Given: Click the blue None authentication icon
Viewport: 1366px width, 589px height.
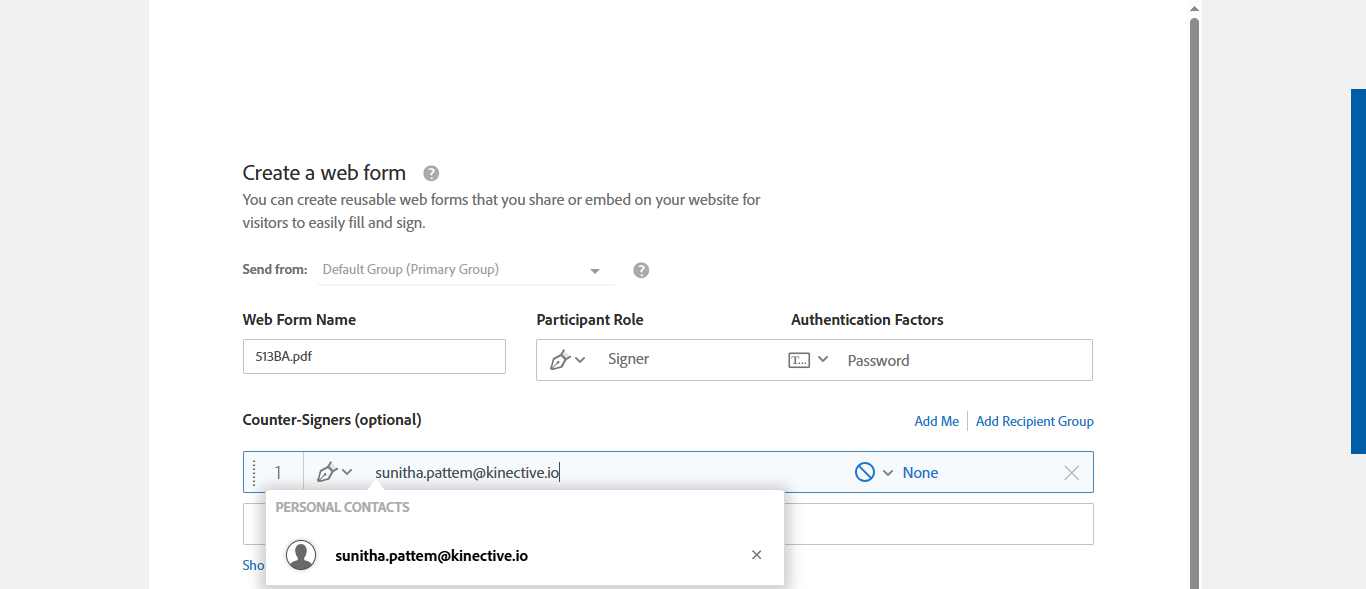Looking at the screenshot, I should [865, 472].
